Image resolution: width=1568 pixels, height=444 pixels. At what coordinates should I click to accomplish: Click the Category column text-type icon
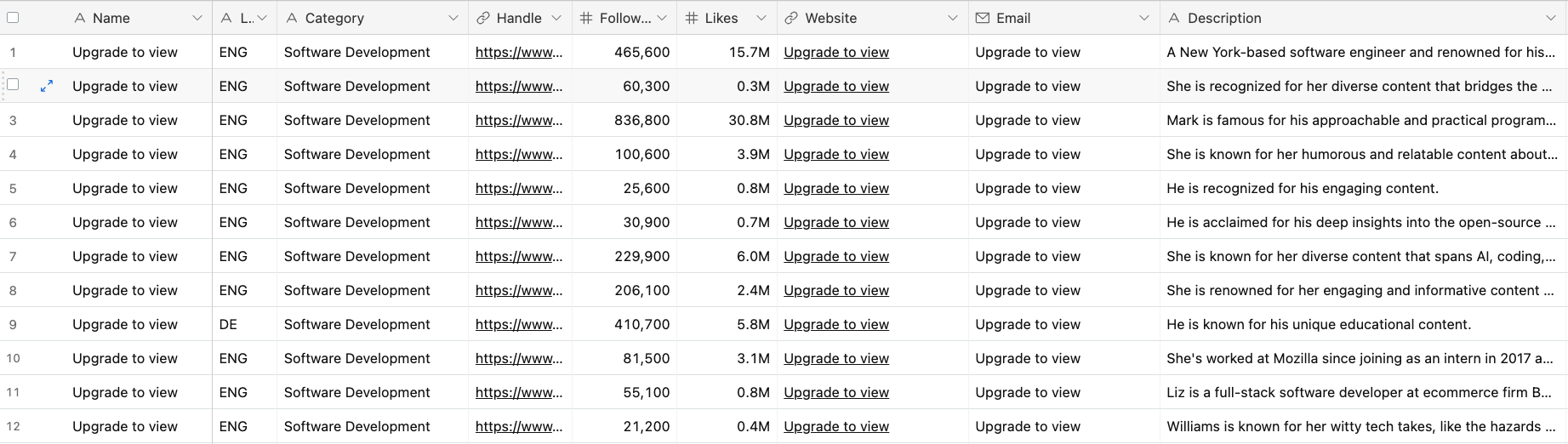coord(292,18)
